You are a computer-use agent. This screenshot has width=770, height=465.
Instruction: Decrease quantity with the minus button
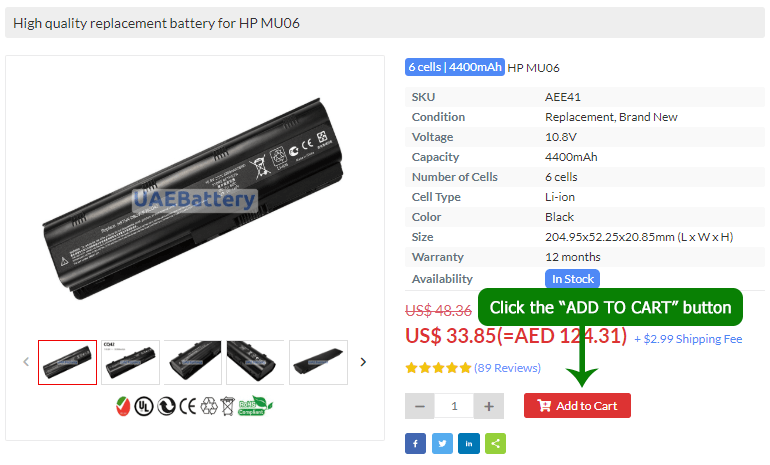(x=419, y=406)
